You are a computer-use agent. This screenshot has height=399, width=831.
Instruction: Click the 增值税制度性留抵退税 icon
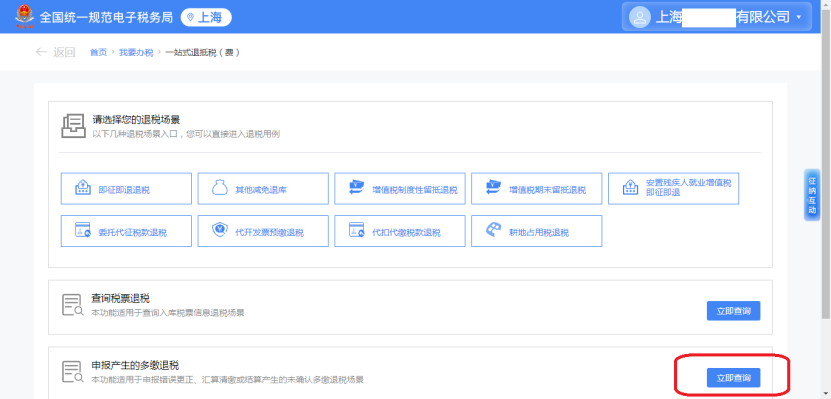(x=356, y=188)
